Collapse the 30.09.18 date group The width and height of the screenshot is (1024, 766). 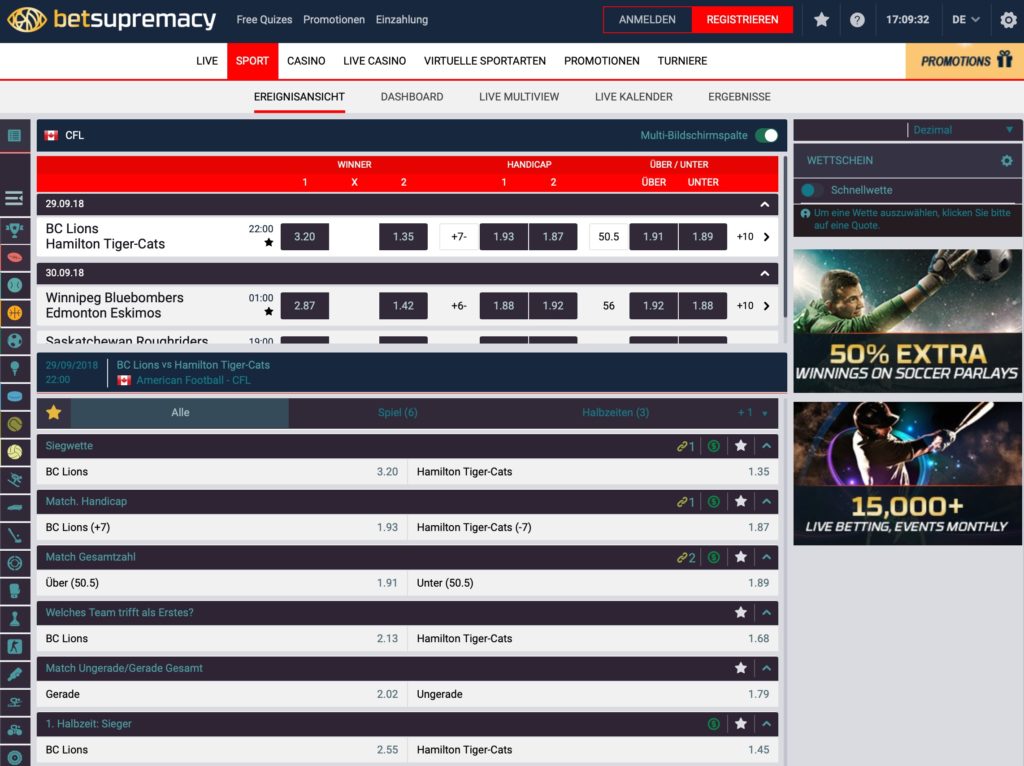765,274
